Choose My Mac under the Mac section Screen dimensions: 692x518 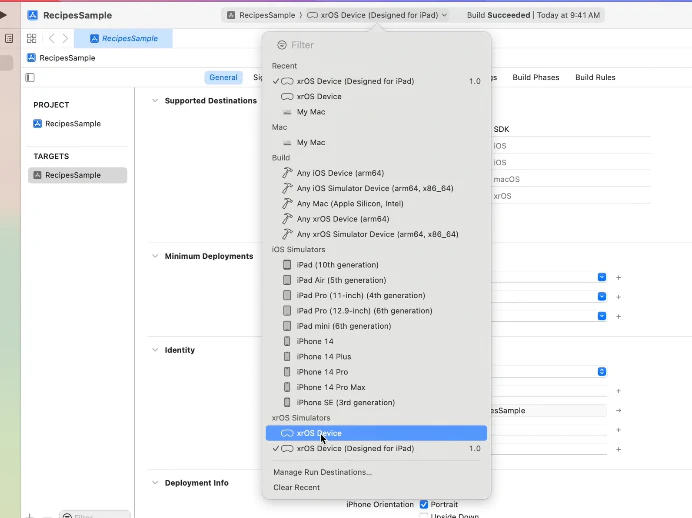point(376,143)
